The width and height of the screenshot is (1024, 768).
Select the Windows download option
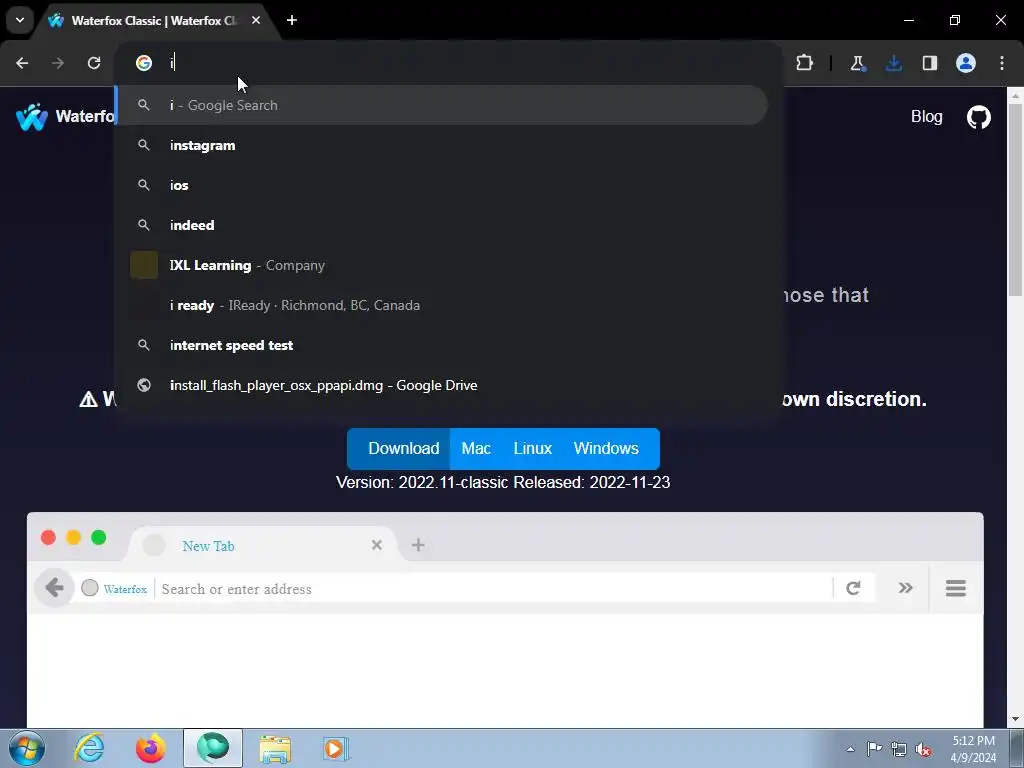pyautogui.click(x=606, y=449)
